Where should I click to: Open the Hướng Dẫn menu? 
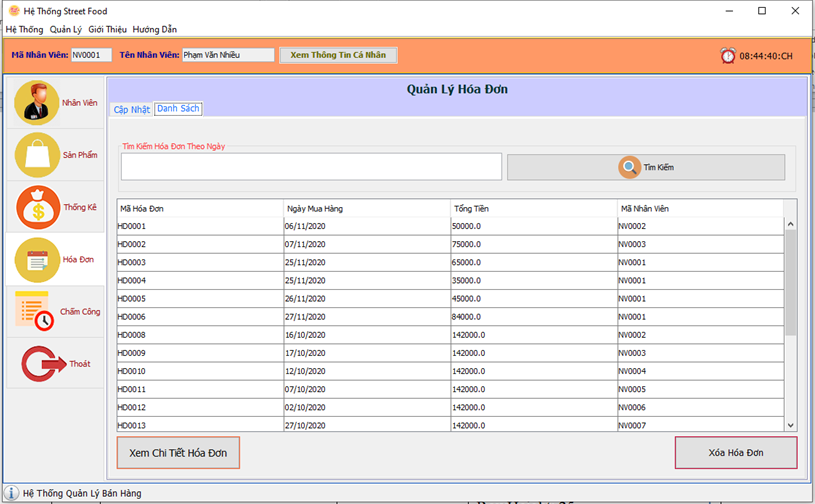point(154,29)
